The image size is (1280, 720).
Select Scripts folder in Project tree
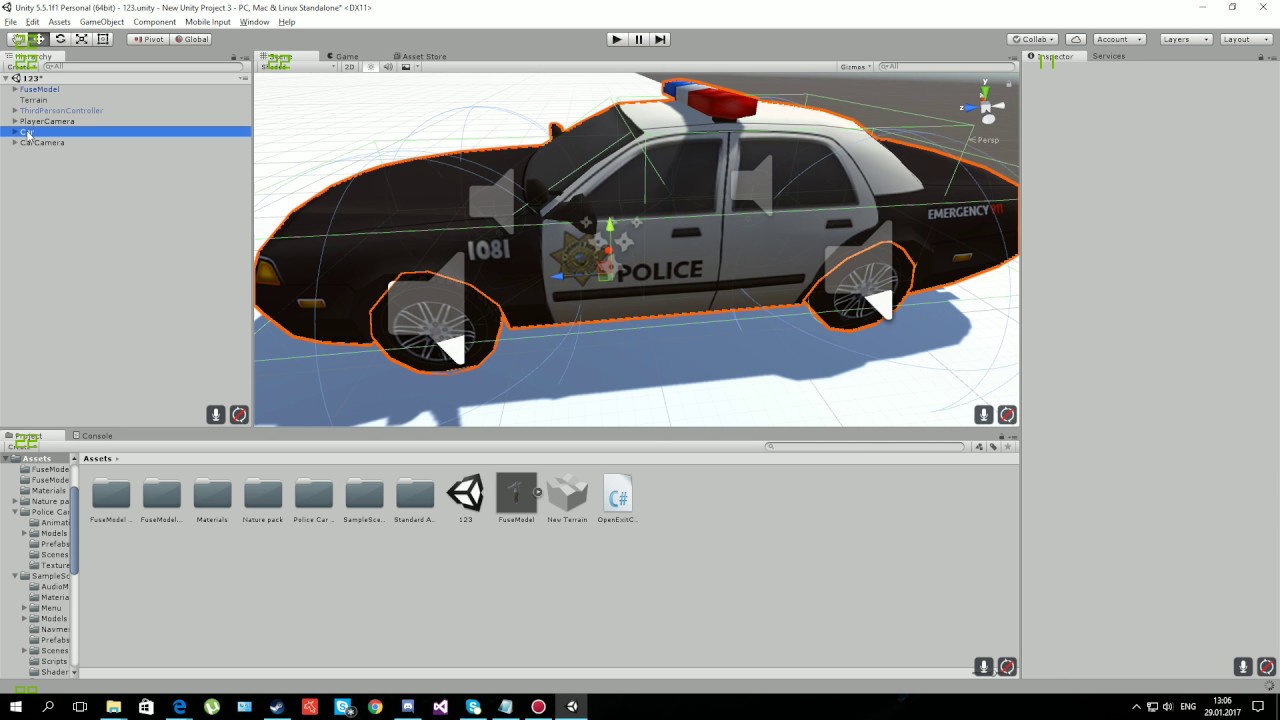pos(54,661)
